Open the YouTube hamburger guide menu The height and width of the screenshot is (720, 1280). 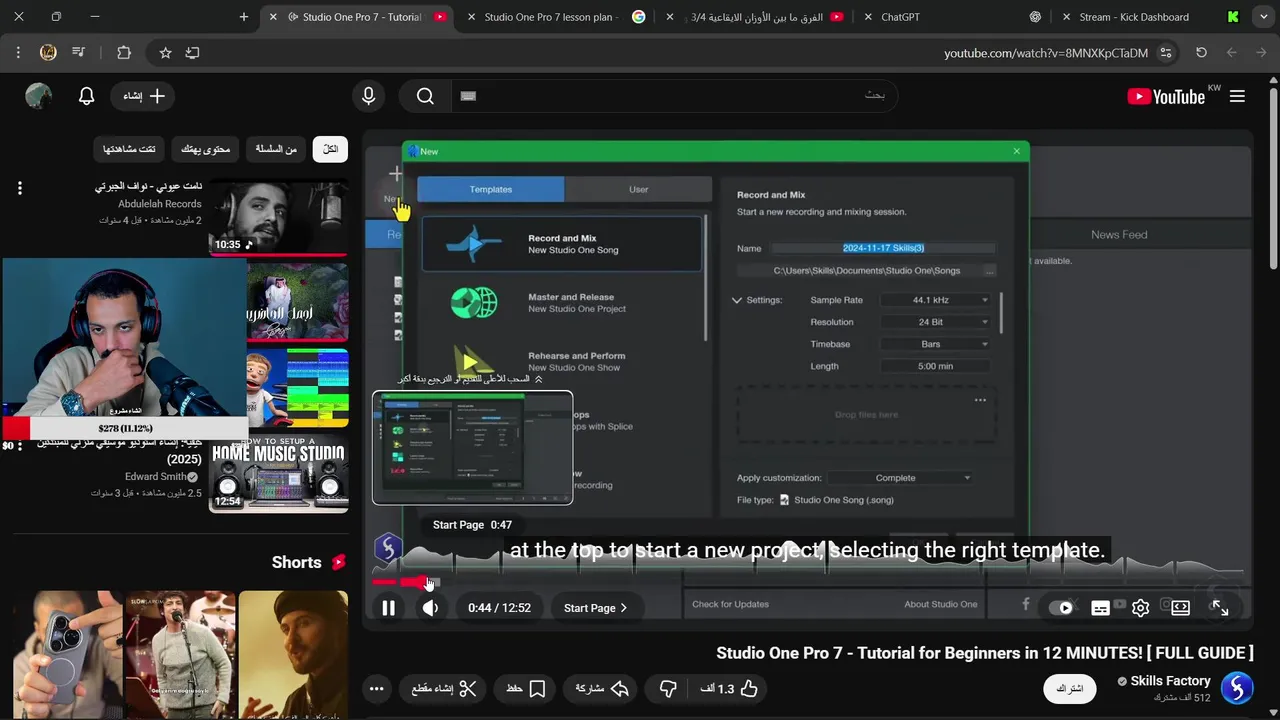point(1237,96)
